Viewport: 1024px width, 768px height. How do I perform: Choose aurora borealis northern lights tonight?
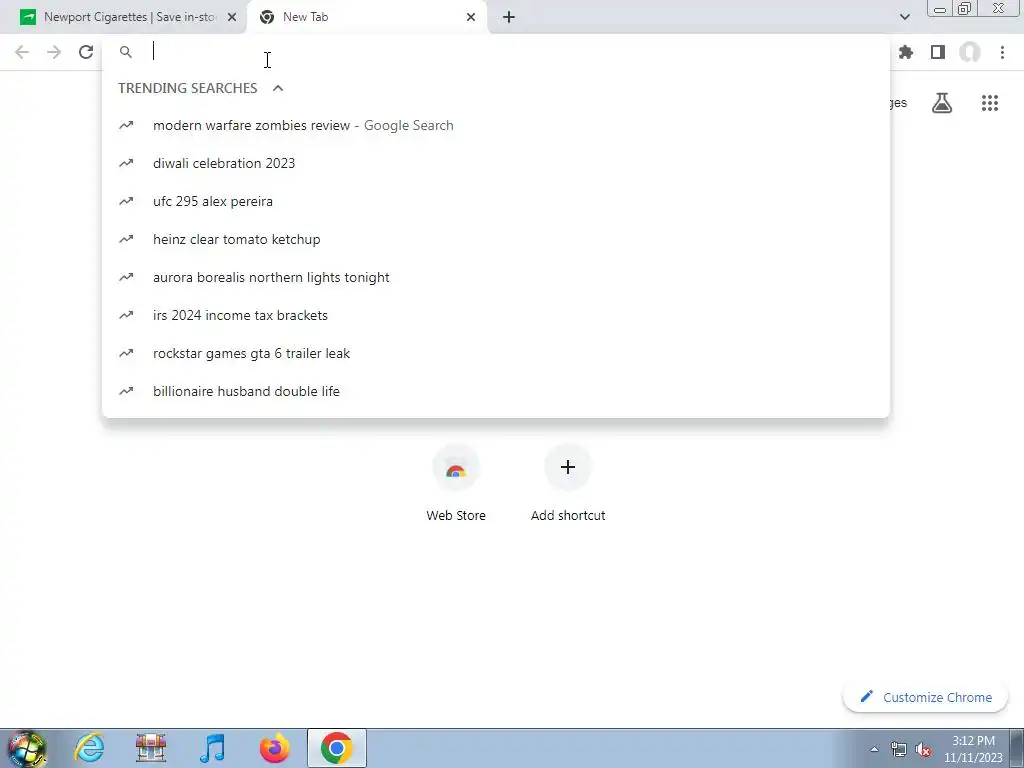point(496,277)
